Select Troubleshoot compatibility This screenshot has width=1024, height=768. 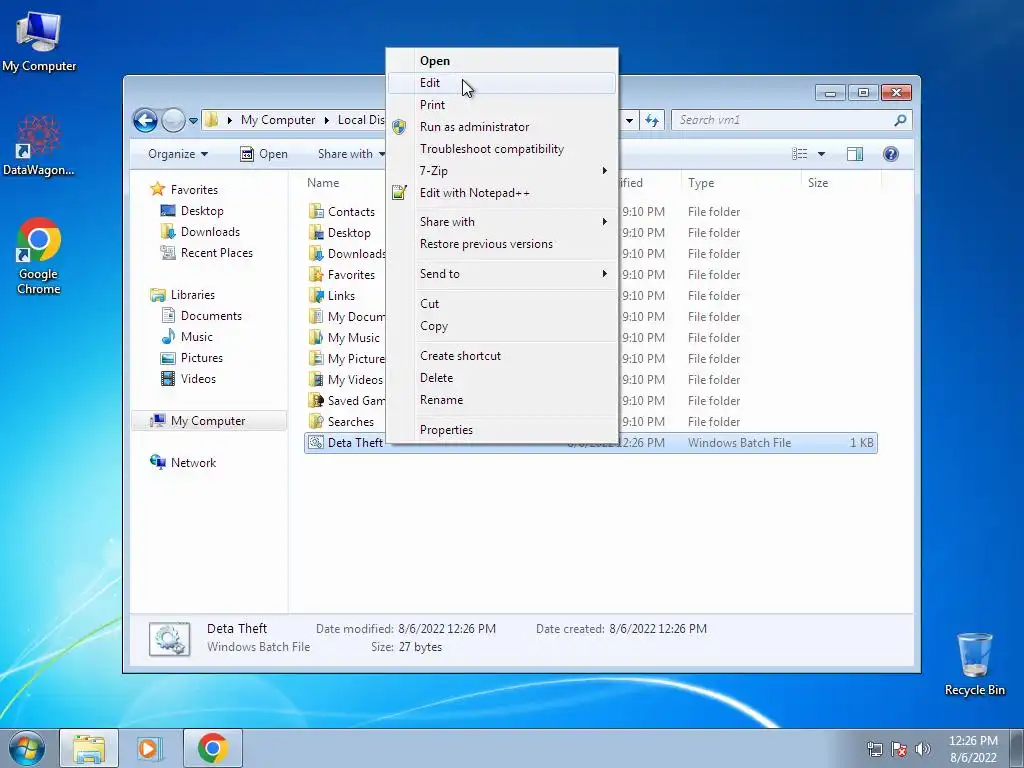coord(502,149)
